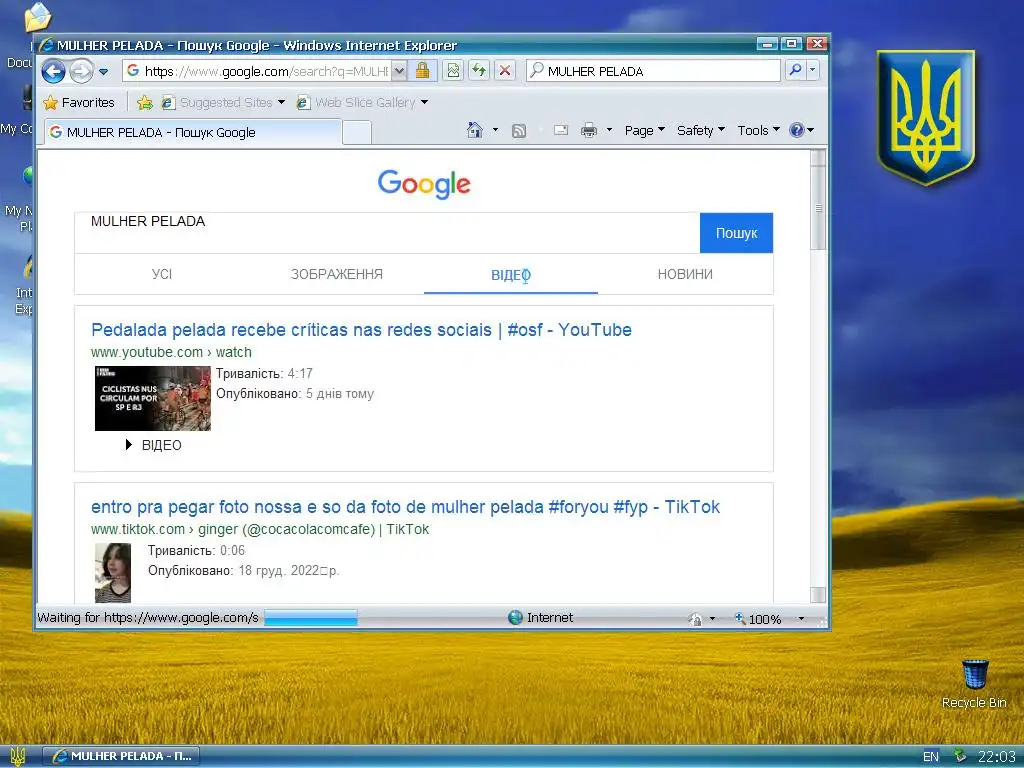1024x768 pixels.
Task: Refresh the page with green arrows icon
Action: pos(479,71)
